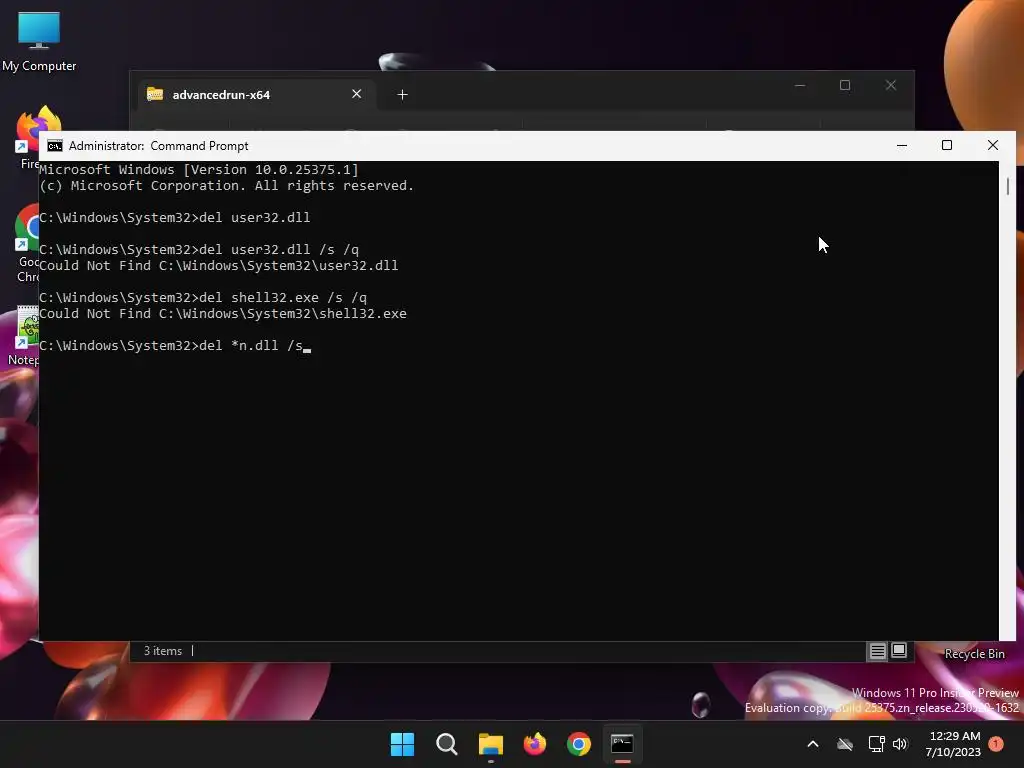Open the Firefox desktop shortcut
1024x768 pixels.
click(x=29, y=137)
